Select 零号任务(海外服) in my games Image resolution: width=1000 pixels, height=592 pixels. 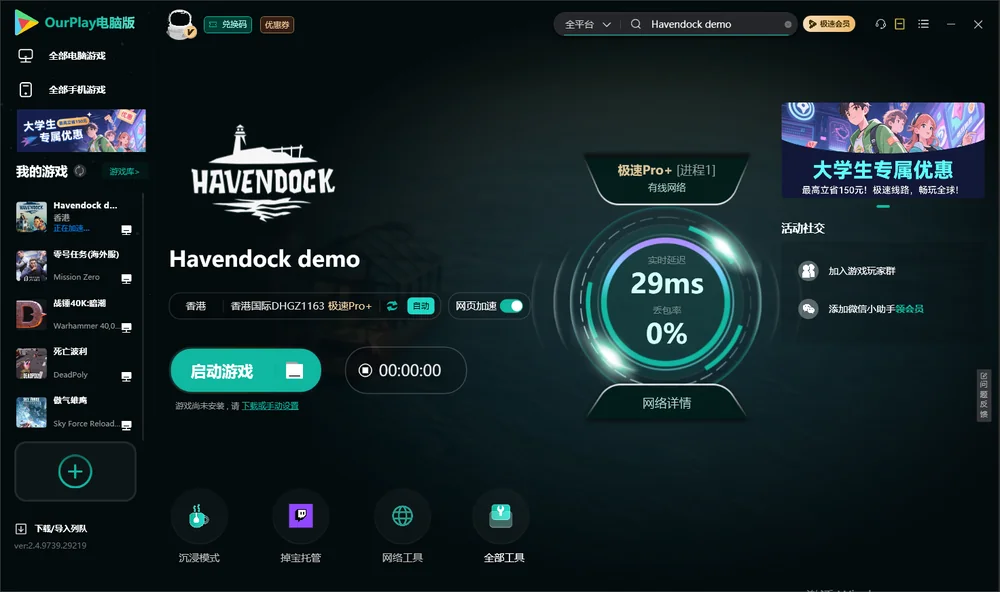pyautogui.click(x=74, y=265)
